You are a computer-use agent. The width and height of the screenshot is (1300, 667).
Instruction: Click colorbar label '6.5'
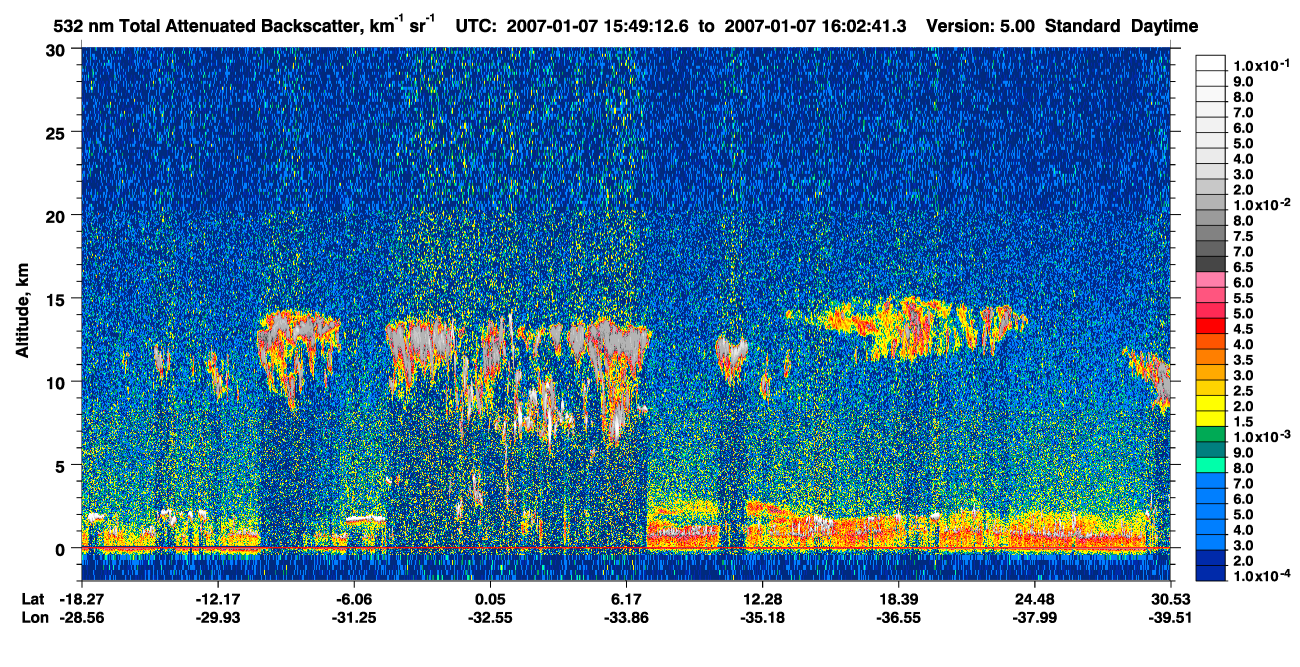1243,267
